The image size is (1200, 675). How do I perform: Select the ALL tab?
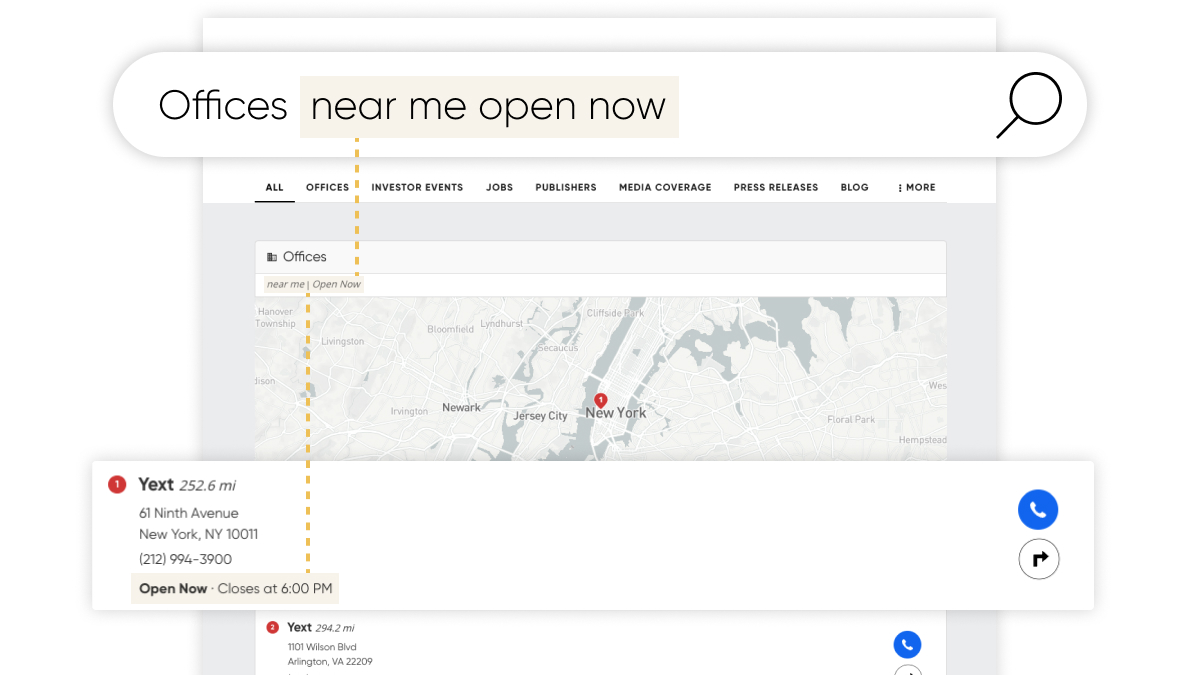(275, 187)
